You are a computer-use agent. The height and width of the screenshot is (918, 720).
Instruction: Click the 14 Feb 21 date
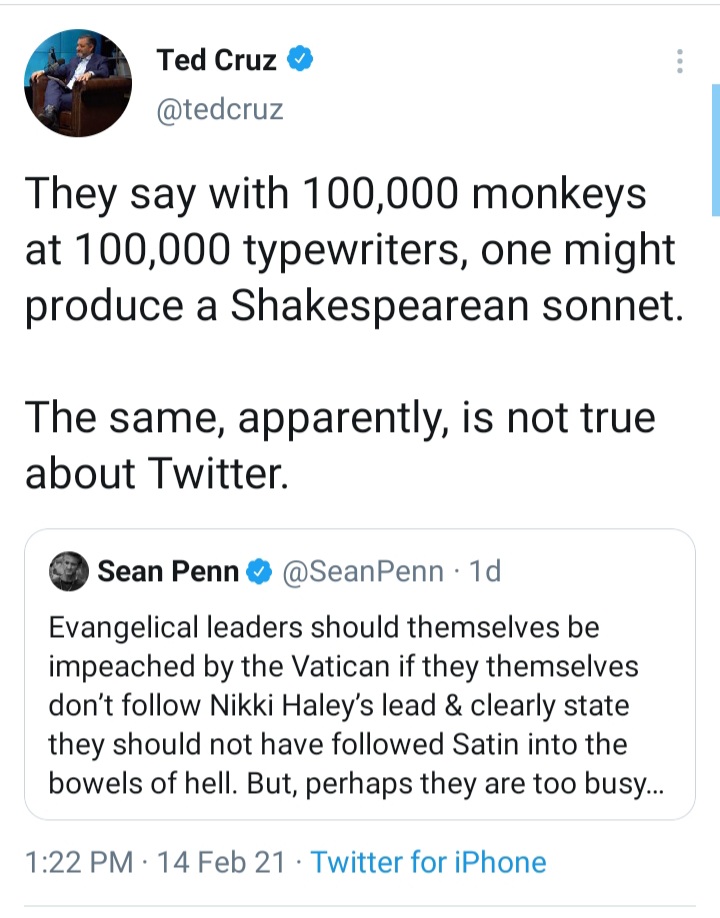coord(221,862)
